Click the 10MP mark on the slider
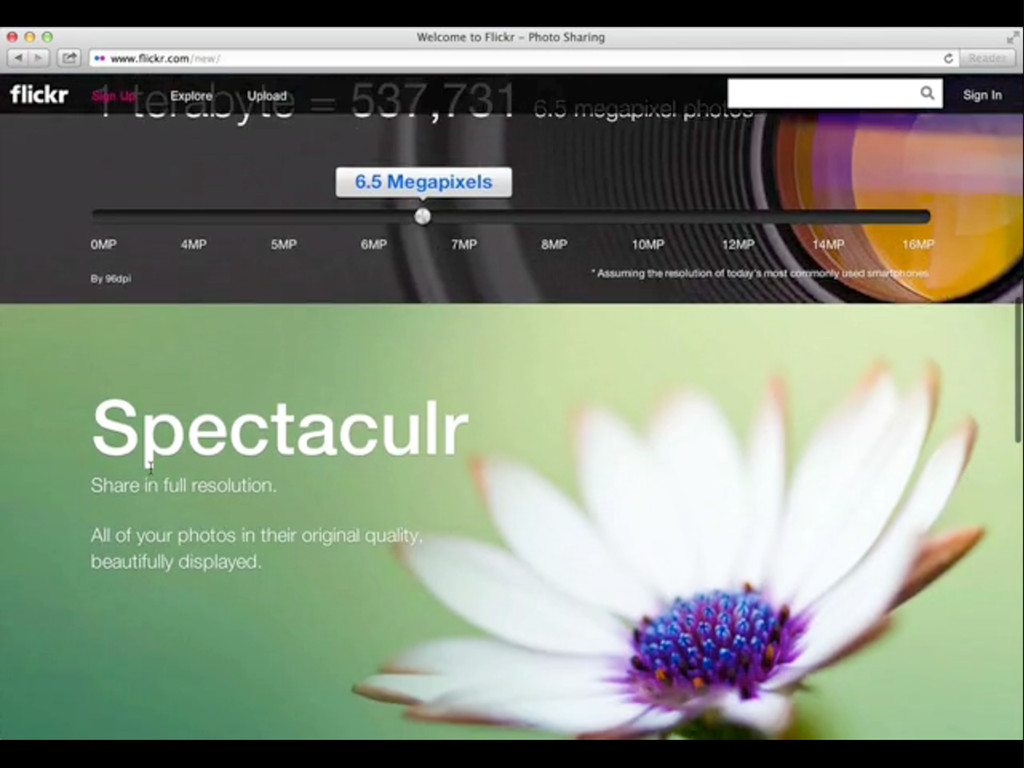Image resolution: width=1024 pixels, height=768 pixels. tap(647, 244)
